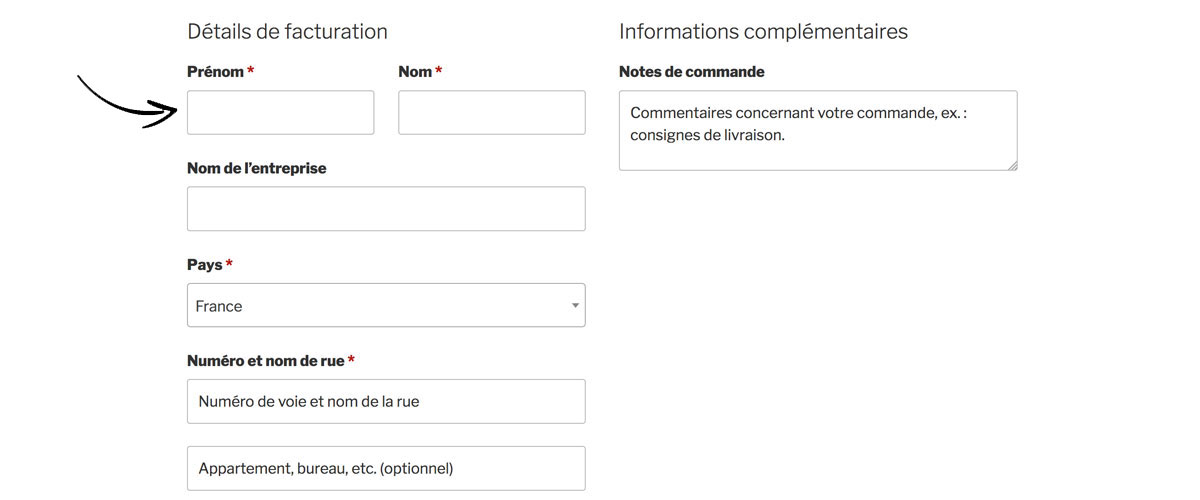Select the Nom de l'entreprise input field
The height and width of the screenshot is (500, 1200).
(386, 209)
